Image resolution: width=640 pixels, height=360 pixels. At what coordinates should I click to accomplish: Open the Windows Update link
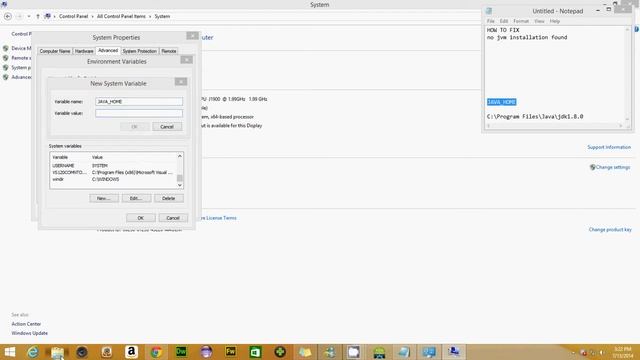29,333
